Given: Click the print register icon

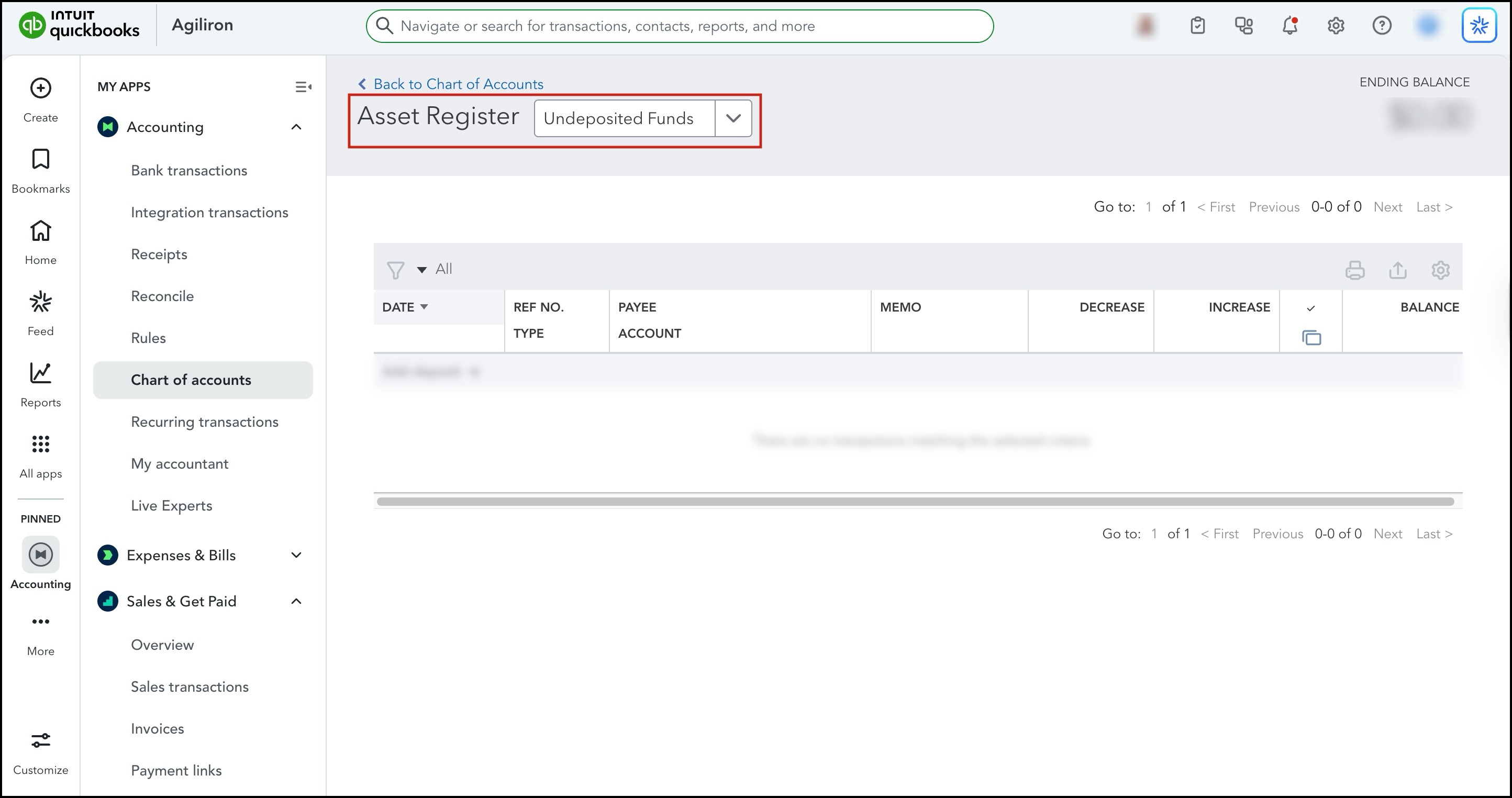Looking at the screenshot, I should tap(1355, 270).
